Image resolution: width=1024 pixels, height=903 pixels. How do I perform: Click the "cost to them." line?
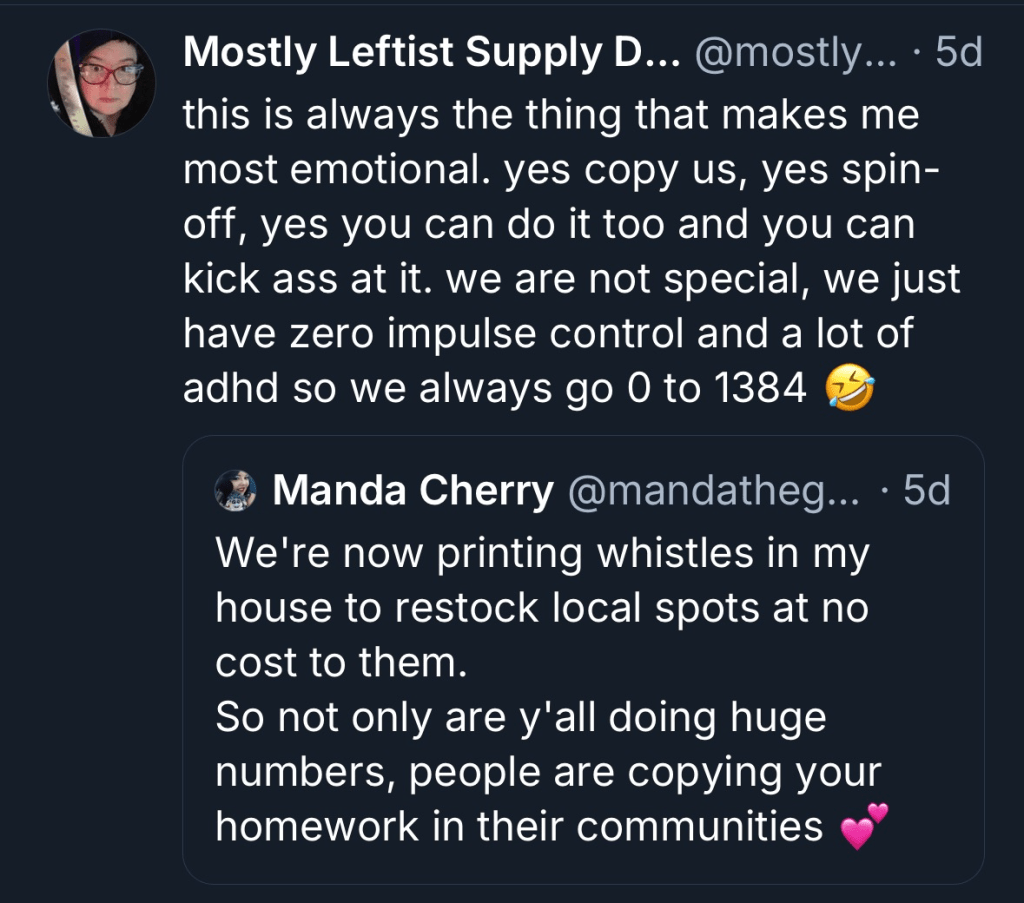point(341,662)
